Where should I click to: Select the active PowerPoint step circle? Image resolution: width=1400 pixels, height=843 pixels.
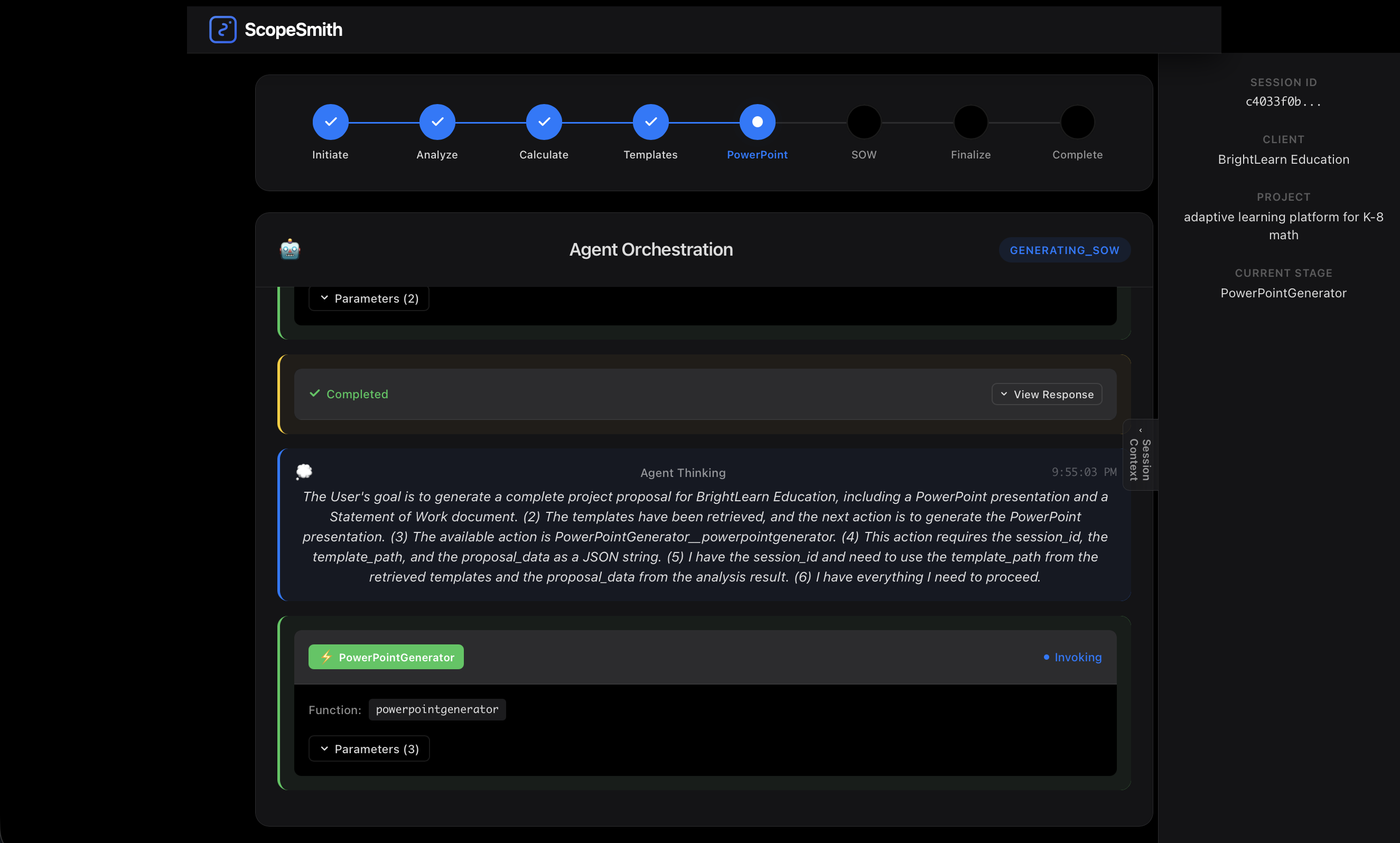pos(757,121)
